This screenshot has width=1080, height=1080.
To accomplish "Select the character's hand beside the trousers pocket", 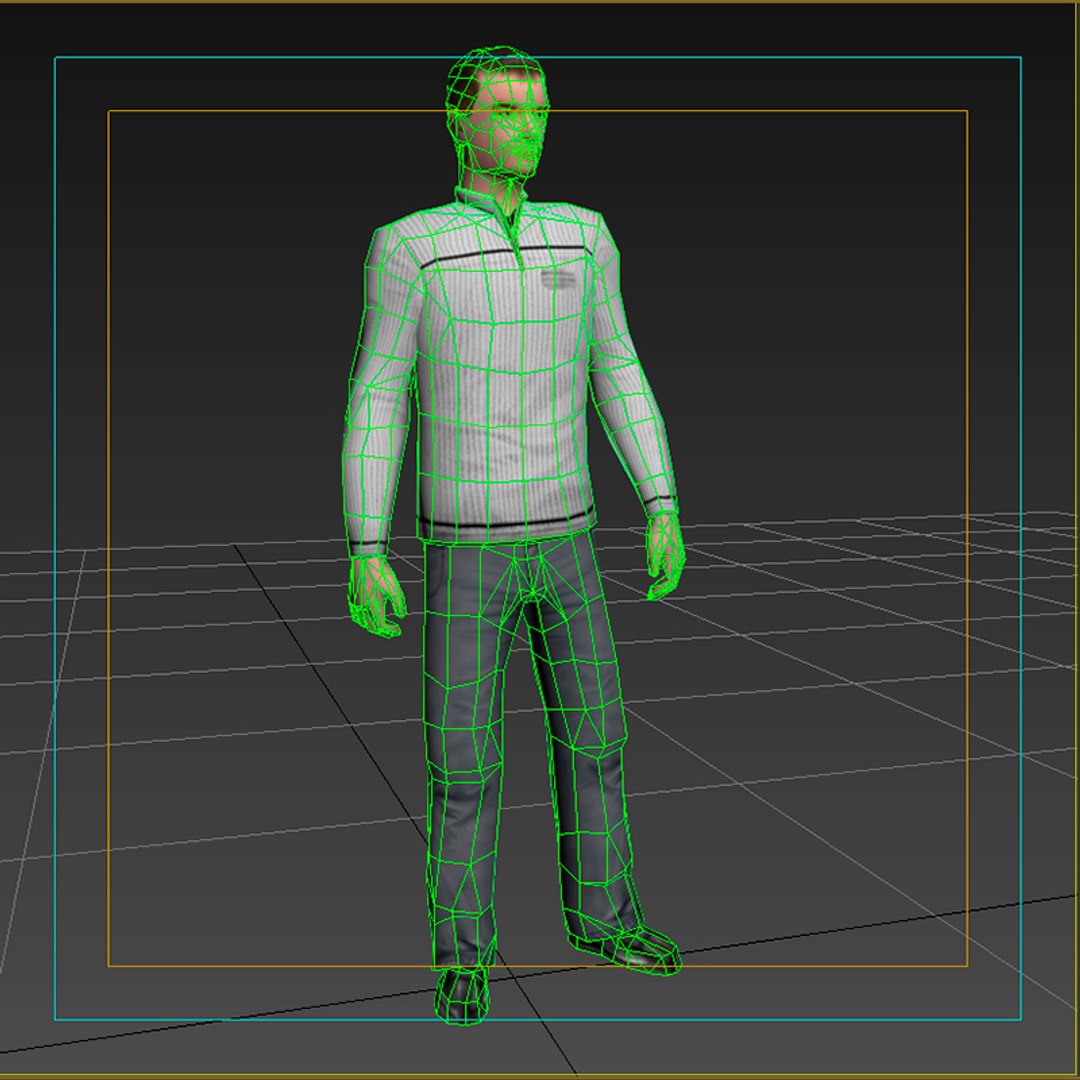I will pyautogui.click(x=377, y=595).
